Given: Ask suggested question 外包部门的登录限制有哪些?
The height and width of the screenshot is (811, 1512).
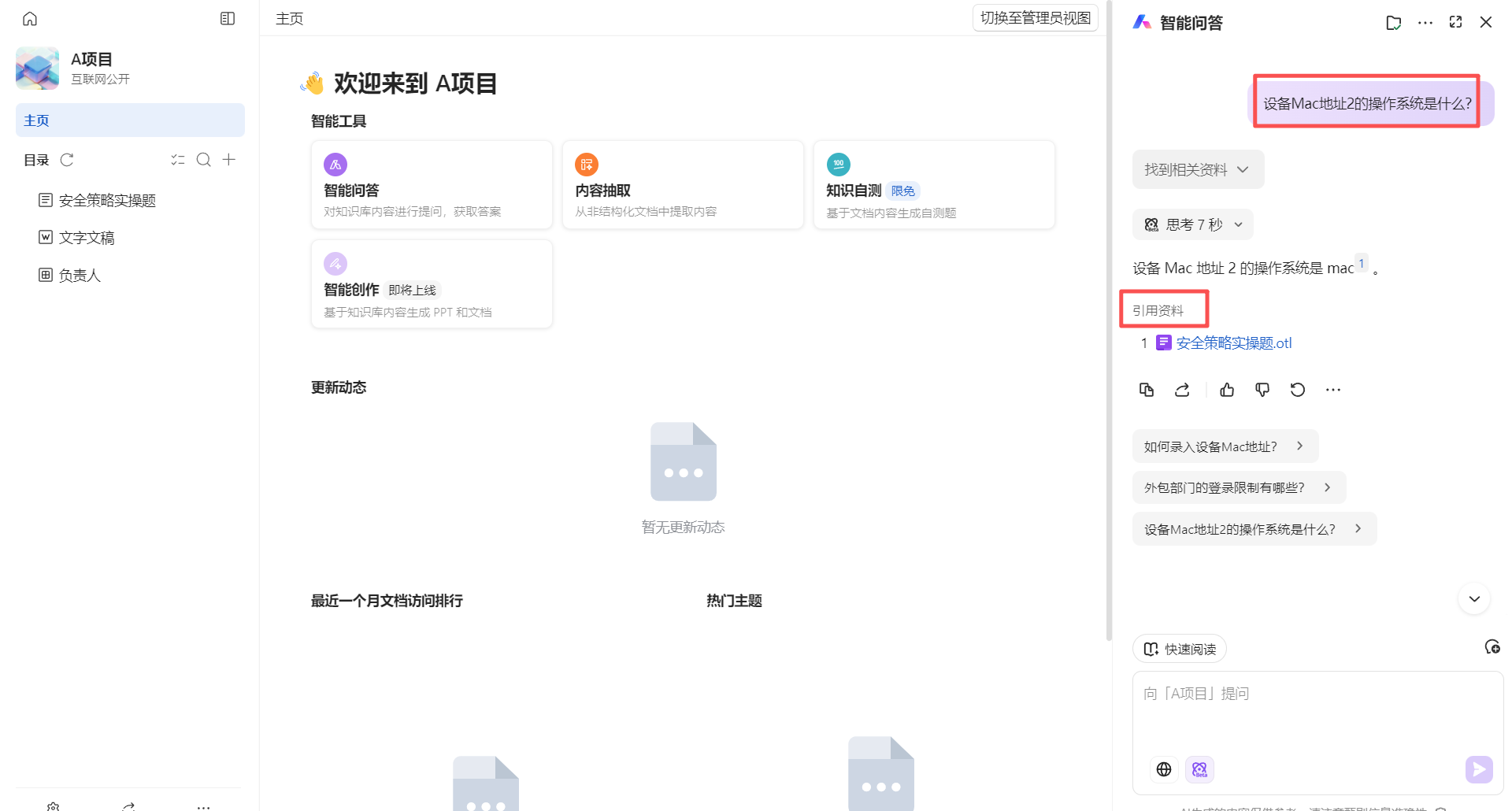Looking at the screenshot, I should pyautogui.click(x=1239, y=487).
